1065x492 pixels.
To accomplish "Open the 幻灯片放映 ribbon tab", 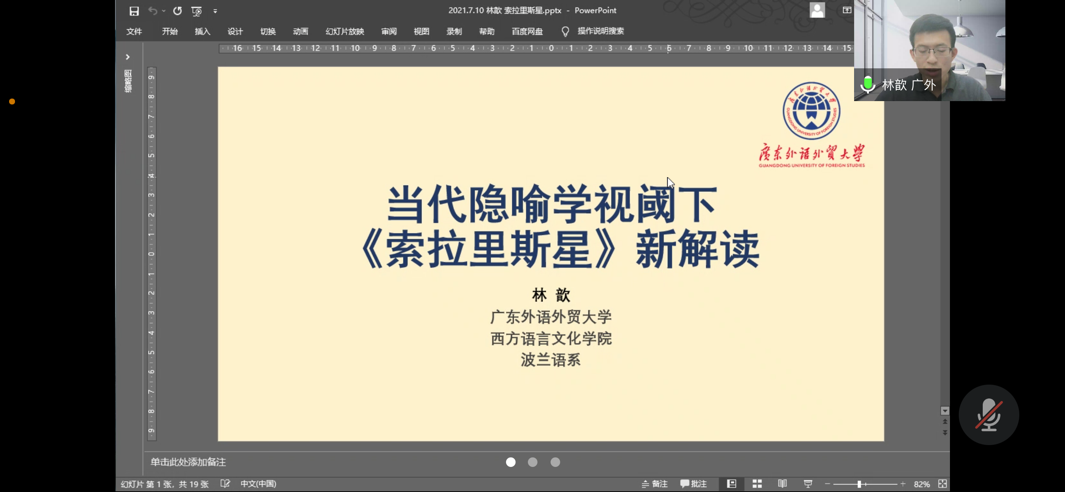I will pyautogui.click(x=344, y=32).
